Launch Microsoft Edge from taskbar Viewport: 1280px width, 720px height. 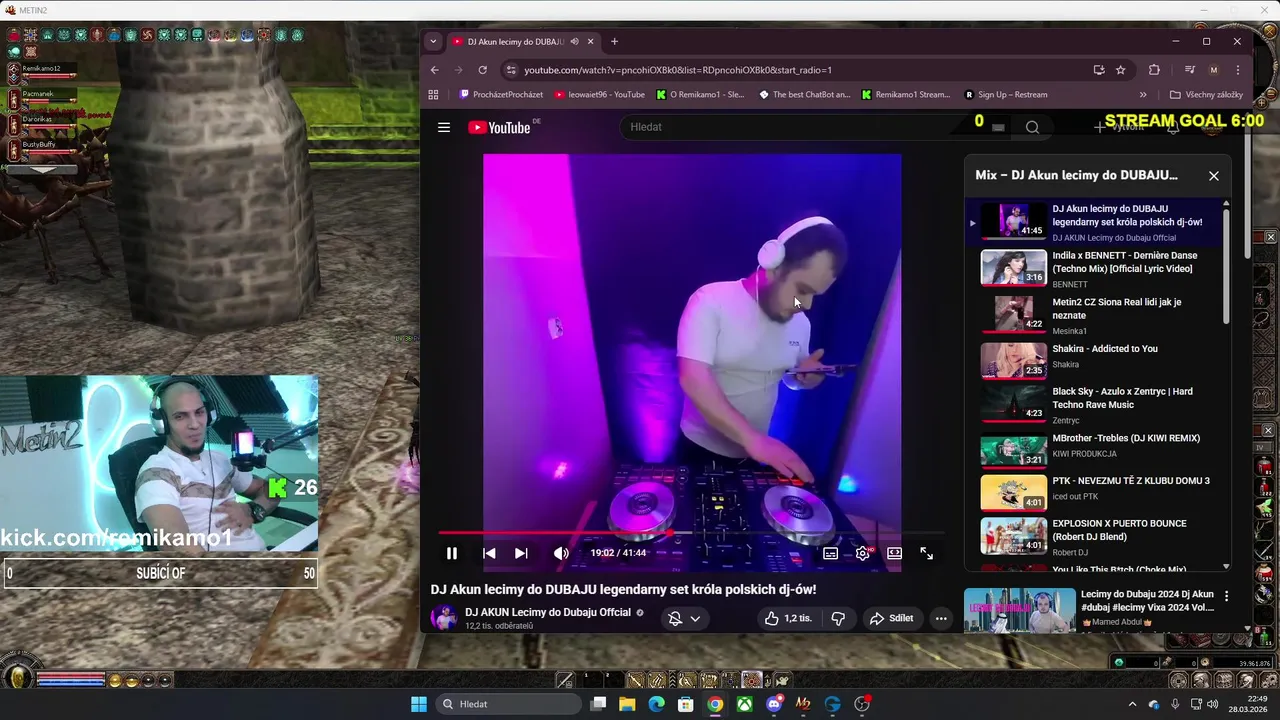(656, 704)
